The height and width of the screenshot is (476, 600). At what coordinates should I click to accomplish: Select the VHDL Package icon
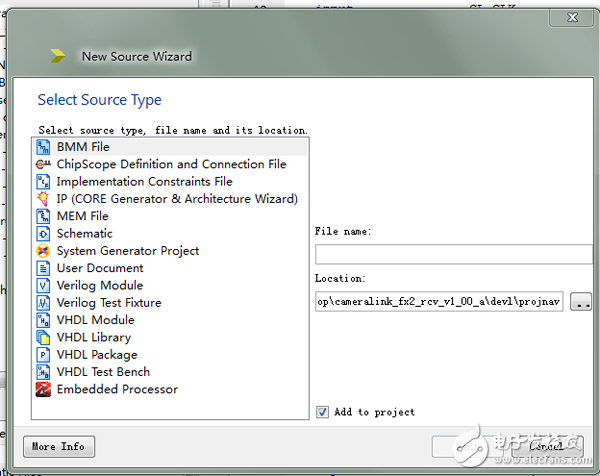[x=43, y=354]
